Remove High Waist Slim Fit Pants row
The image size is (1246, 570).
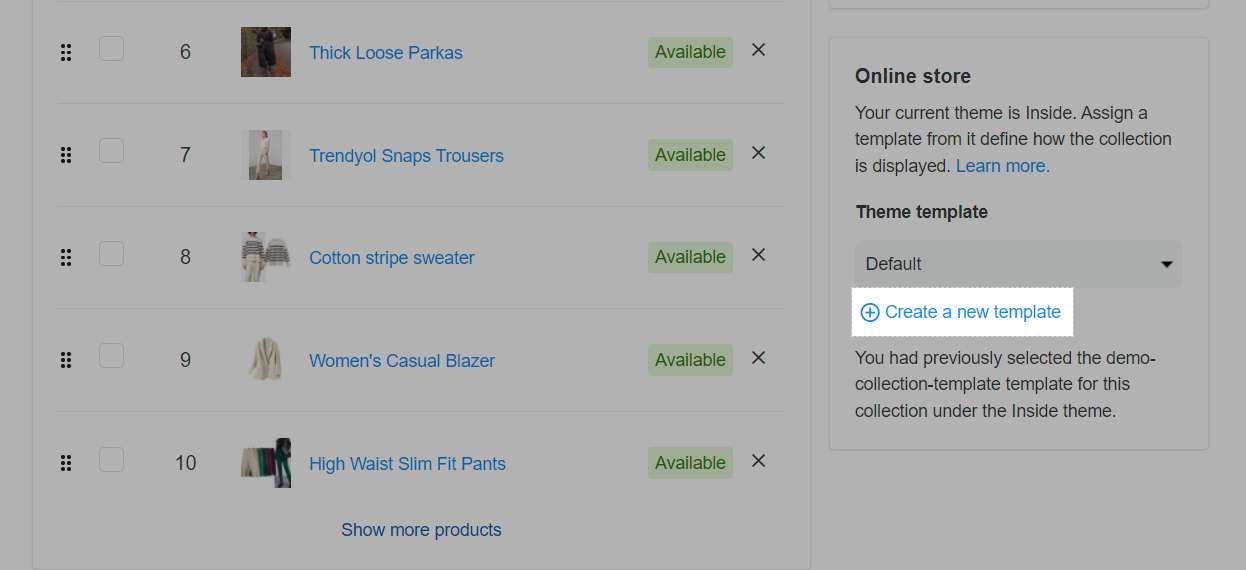(758, 461)
